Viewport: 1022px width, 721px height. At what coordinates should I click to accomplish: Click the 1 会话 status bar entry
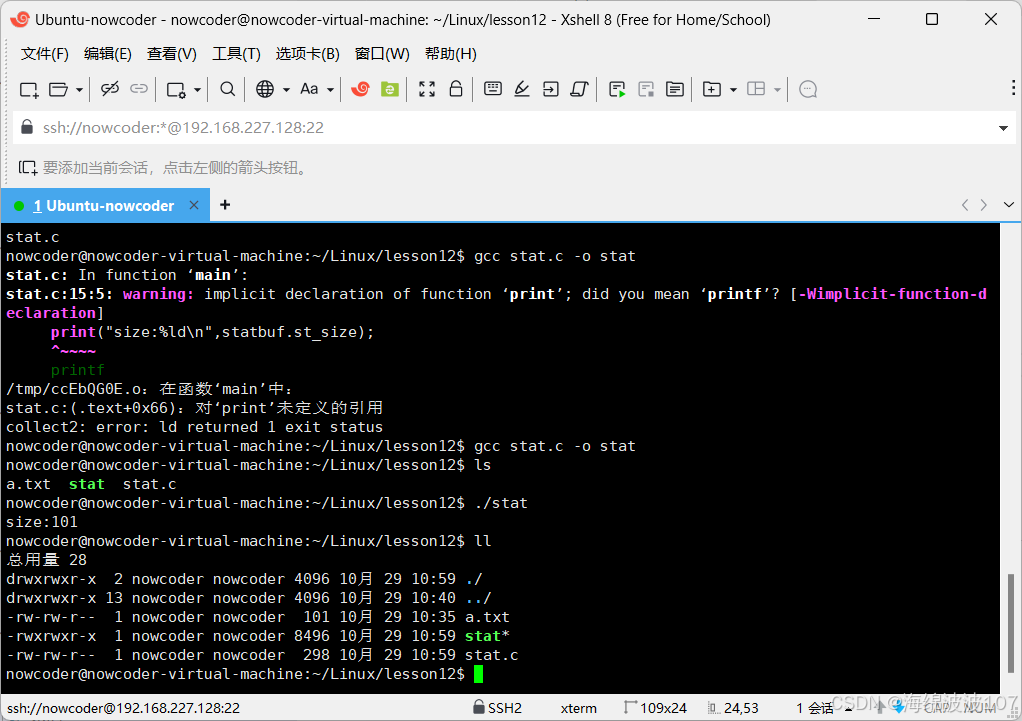tap(814, 708)
